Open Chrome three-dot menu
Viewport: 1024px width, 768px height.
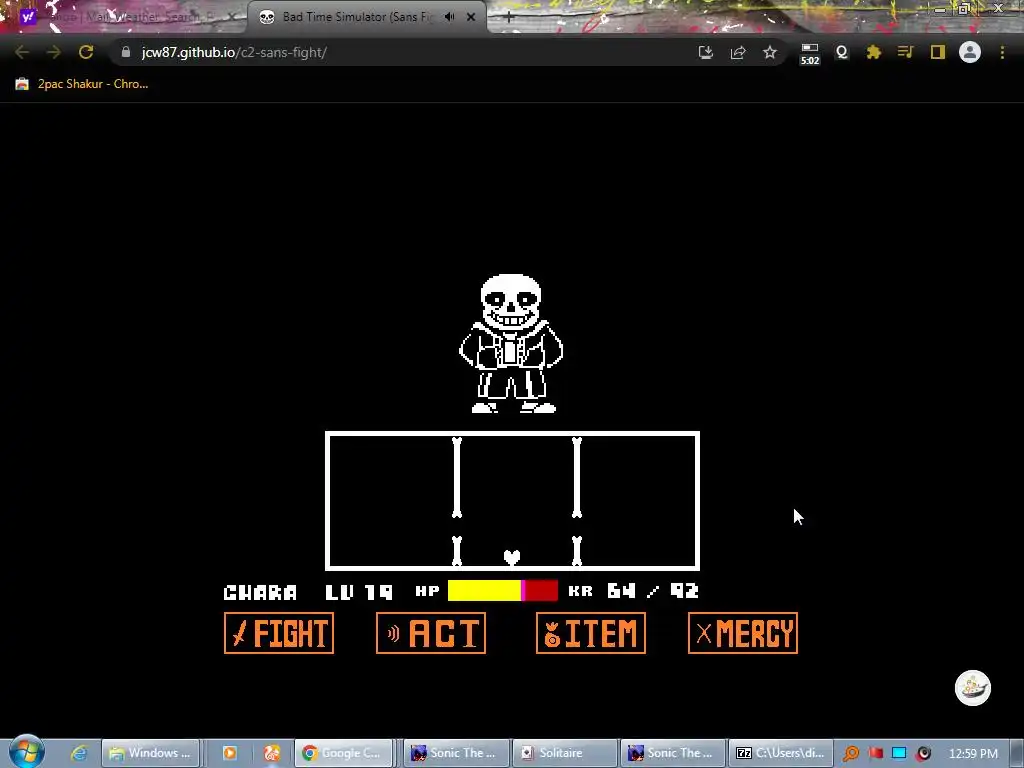[1002, 52]
